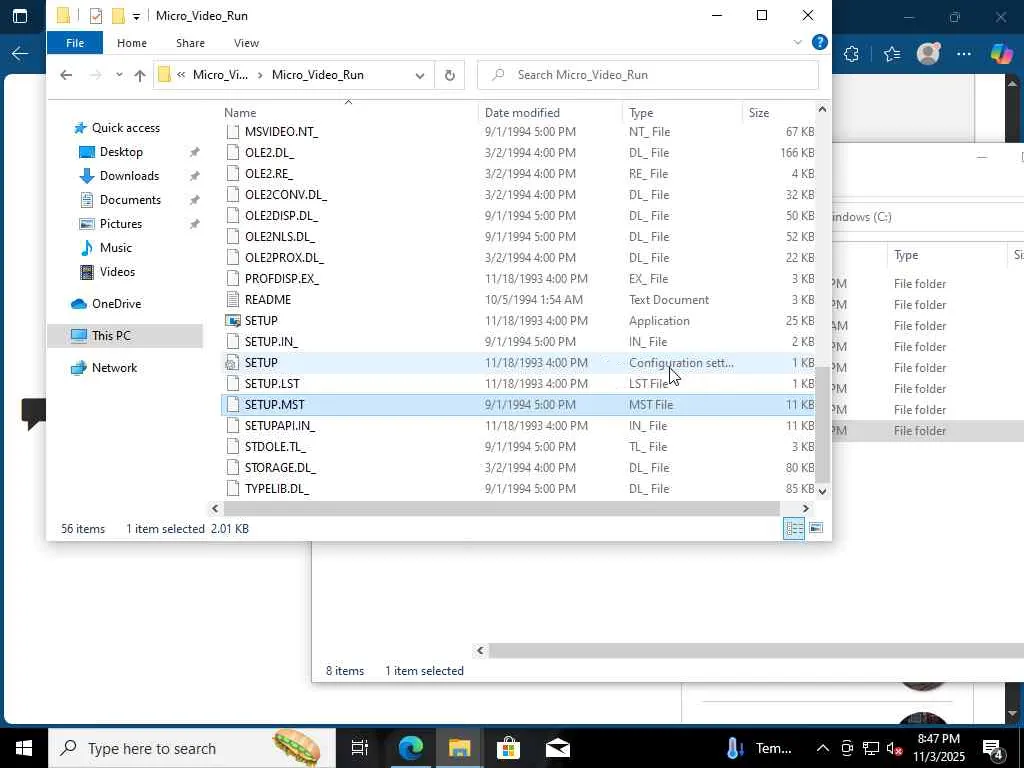Refresh the Micro_Video_Run folder

[x=449, y=75]
